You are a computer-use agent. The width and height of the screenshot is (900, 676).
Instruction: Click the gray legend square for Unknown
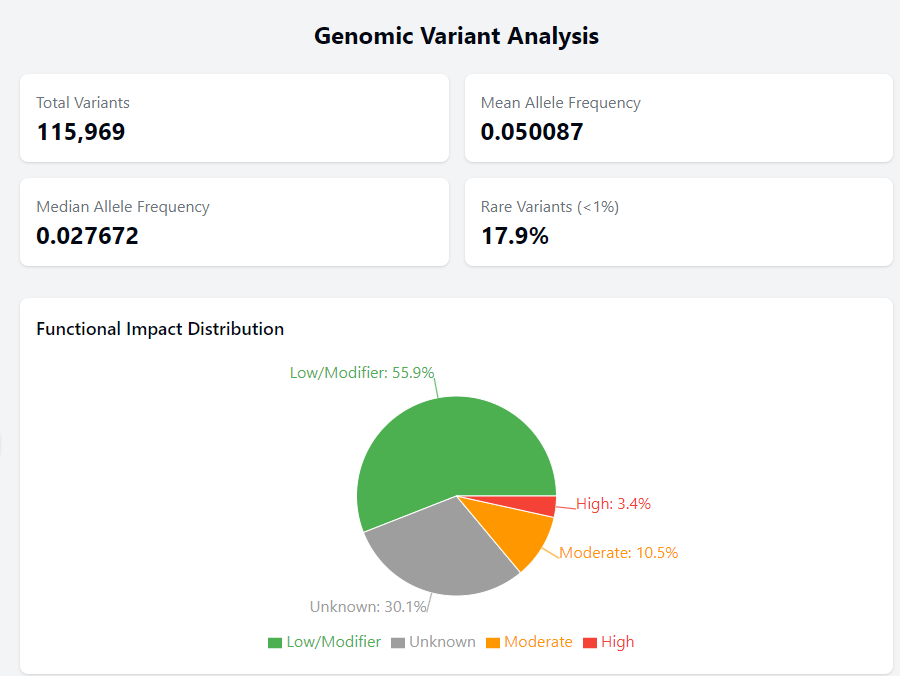[x=397, y=642]
